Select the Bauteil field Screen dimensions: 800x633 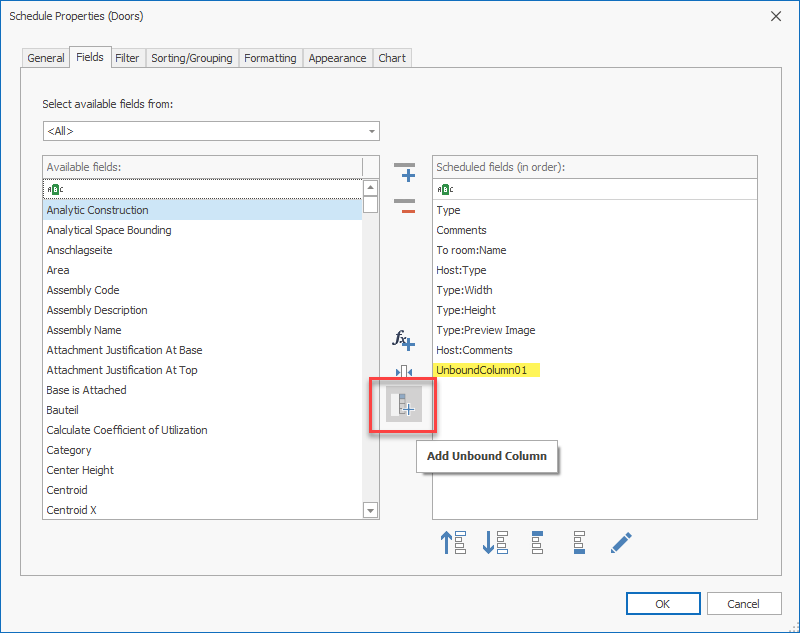(203, 410)
